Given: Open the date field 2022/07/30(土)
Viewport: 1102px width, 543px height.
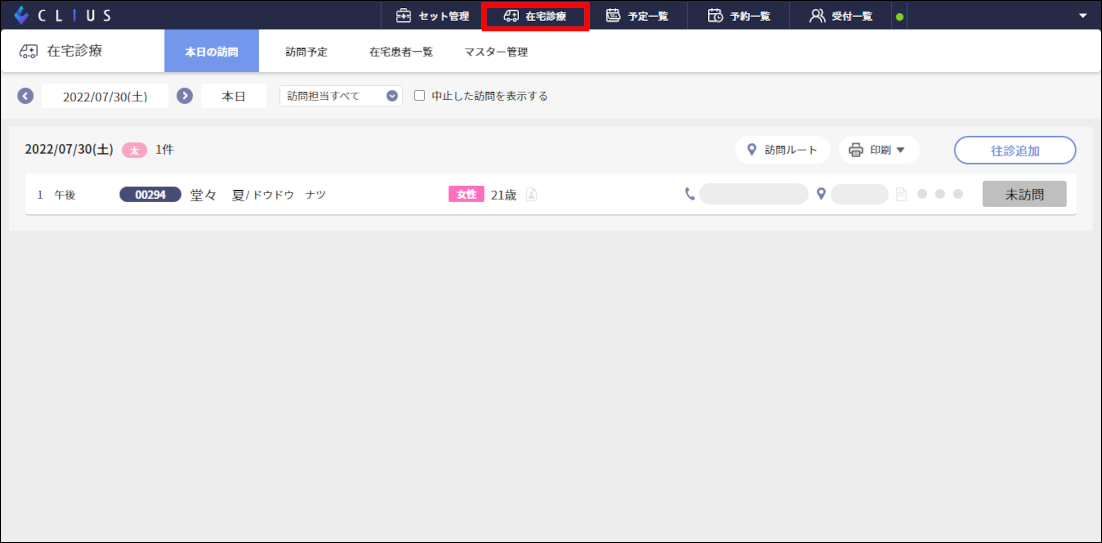Looking at the screenshot, I should coord(105,96).
